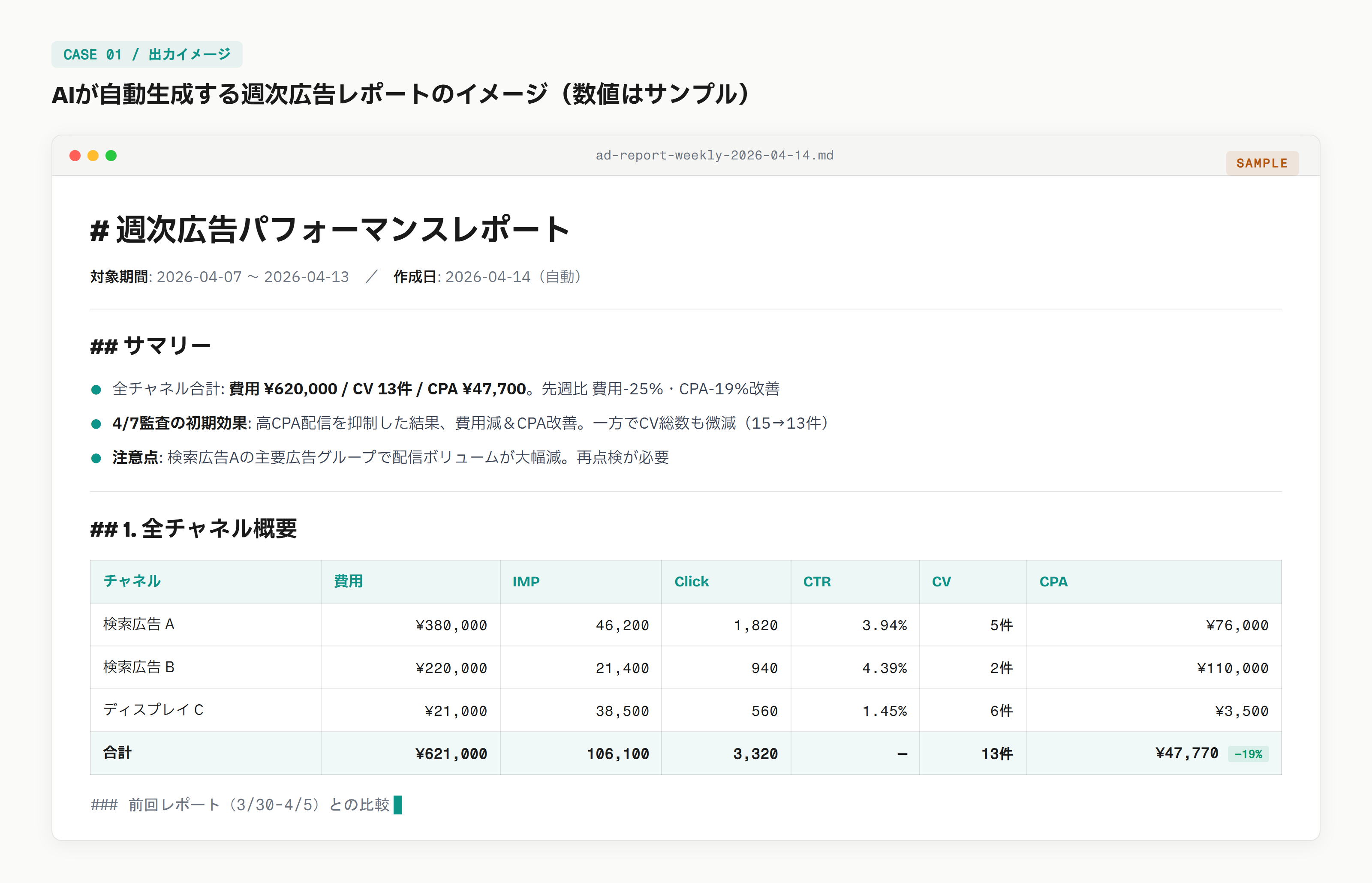1372x883 pixels.
Task: Select the ディスプレイ C row label
Action: pyautogui.click(x=153, y=710)
